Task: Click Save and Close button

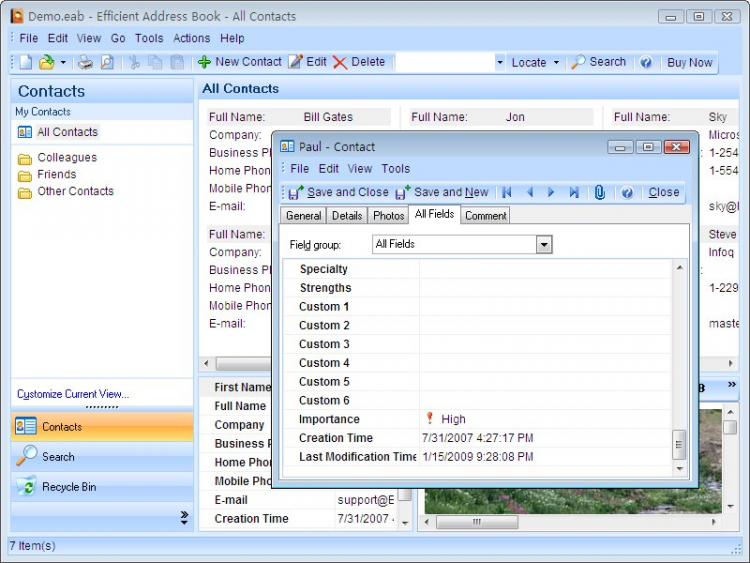Action: click(x=339, y=192)
